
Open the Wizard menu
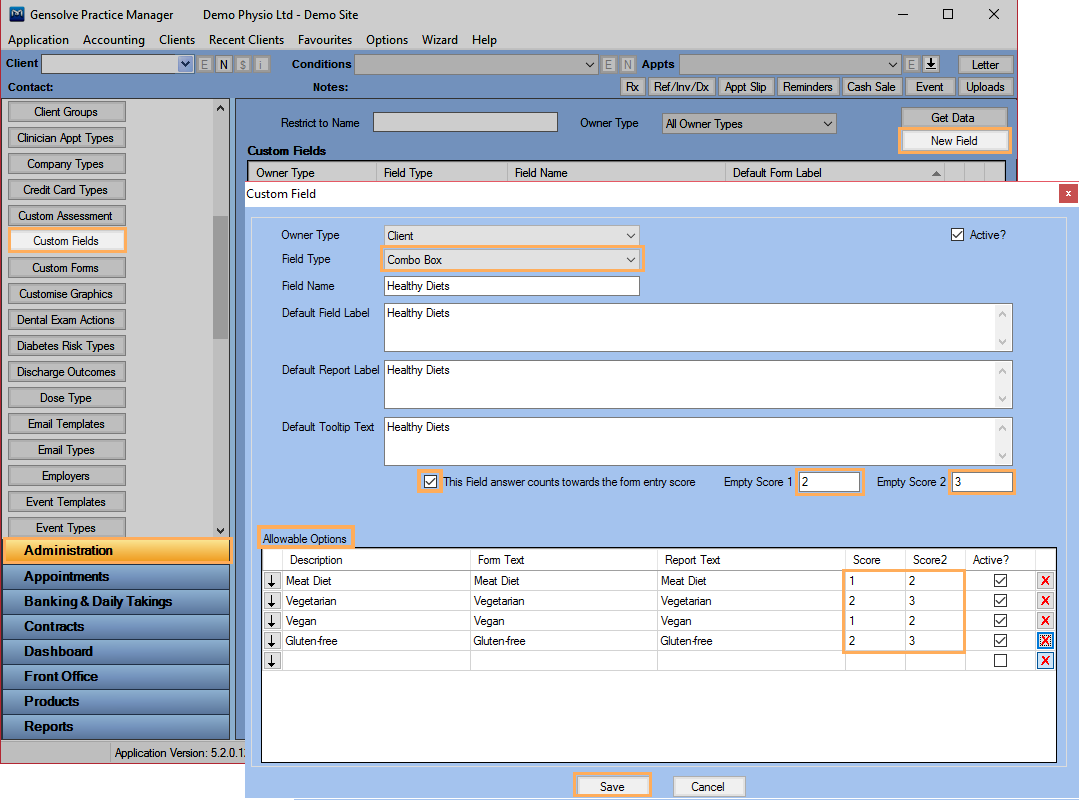440,40
